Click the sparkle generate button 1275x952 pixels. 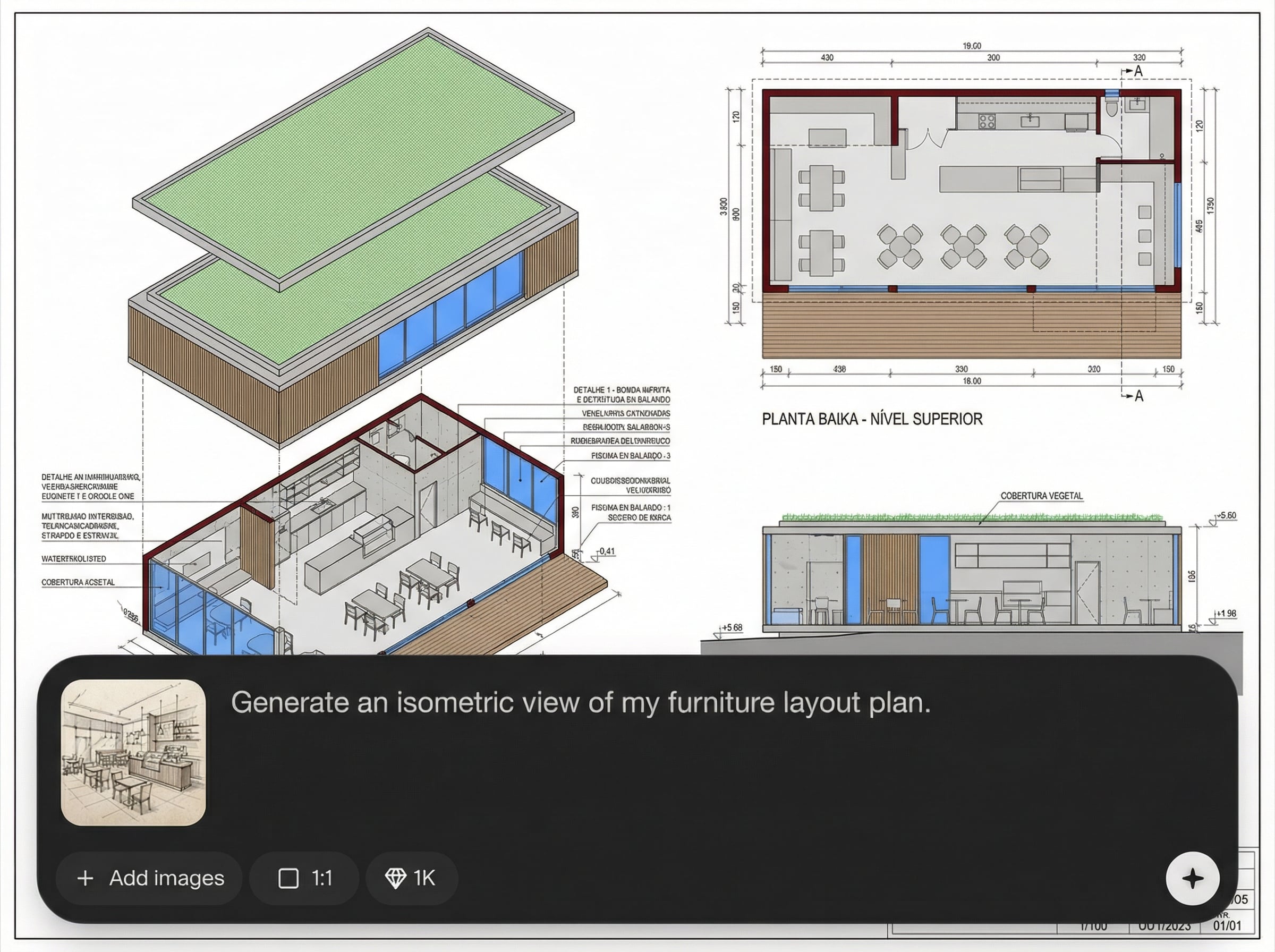[1192, 878]
